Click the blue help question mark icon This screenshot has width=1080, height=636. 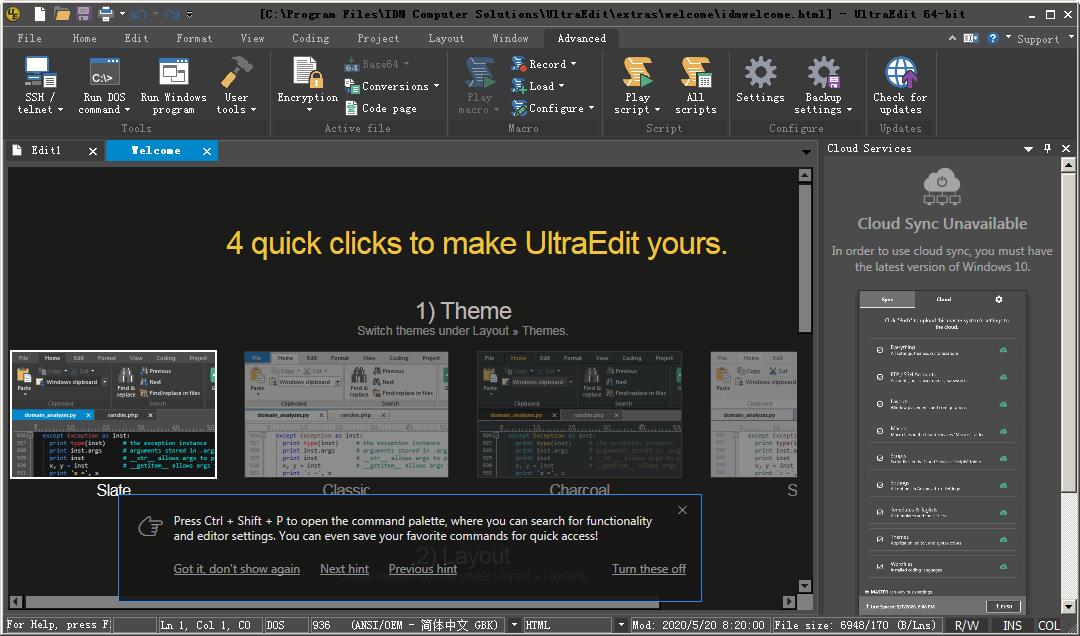point(993,39)
